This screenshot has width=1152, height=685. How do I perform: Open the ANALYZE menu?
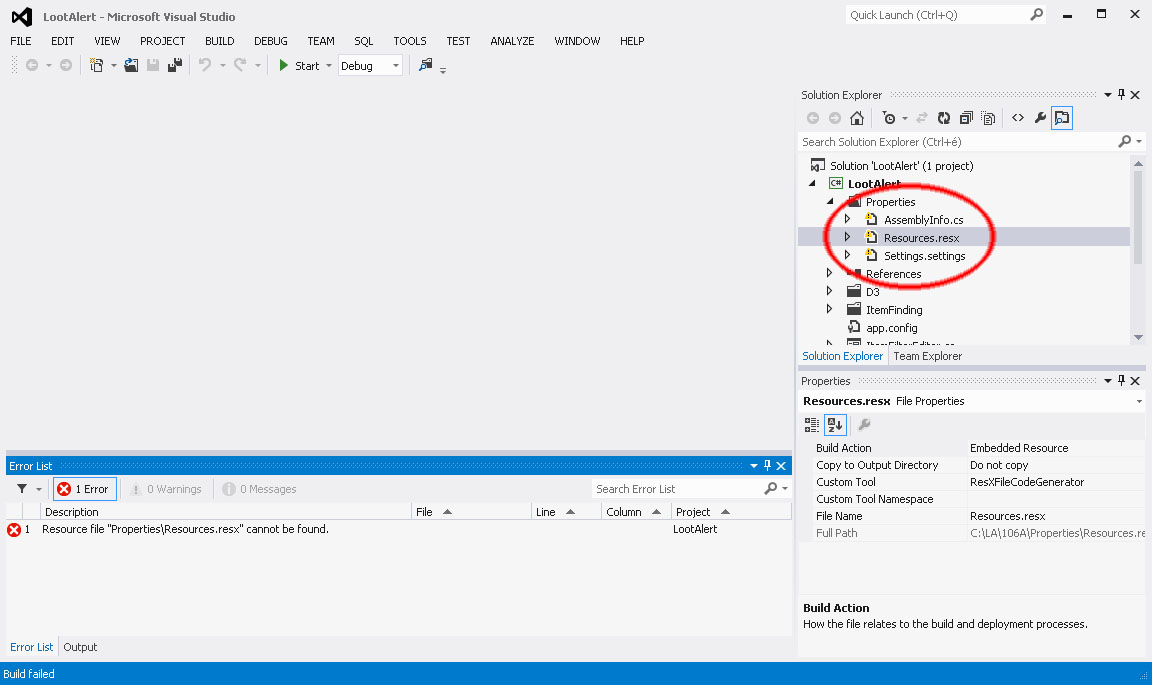pos(512,41)
